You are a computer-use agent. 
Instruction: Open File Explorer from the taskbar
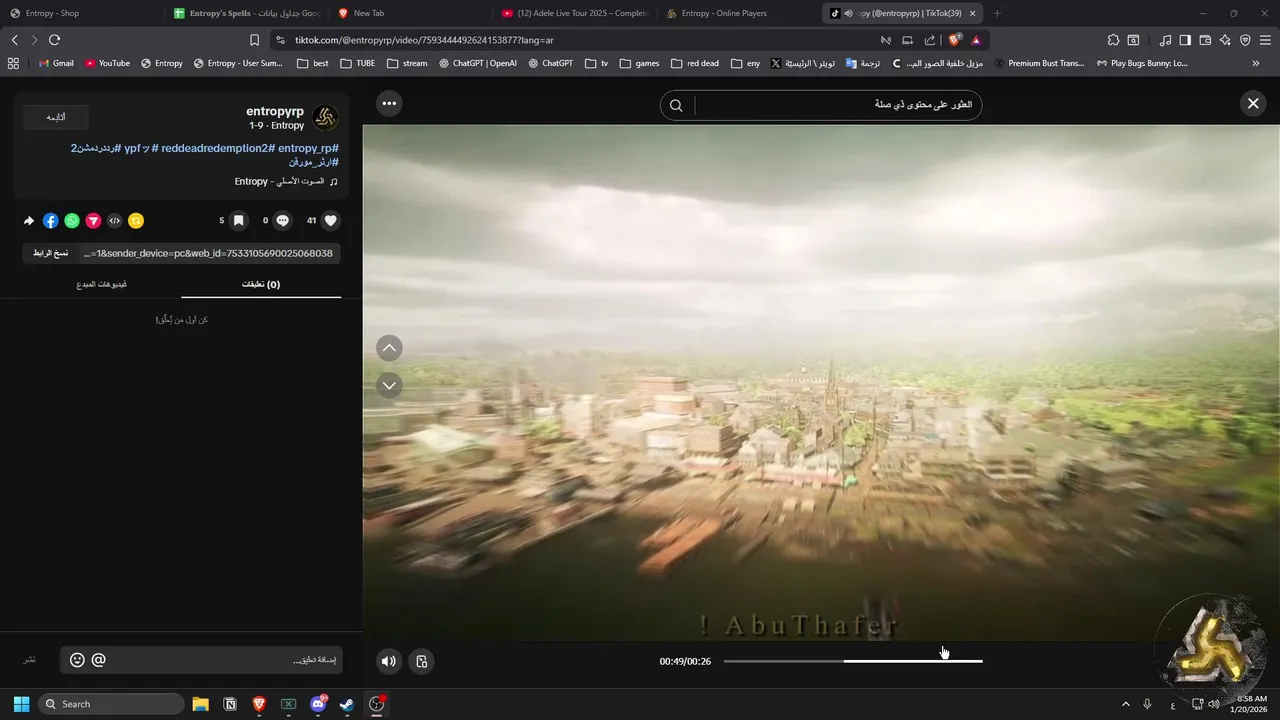point(200,704)
